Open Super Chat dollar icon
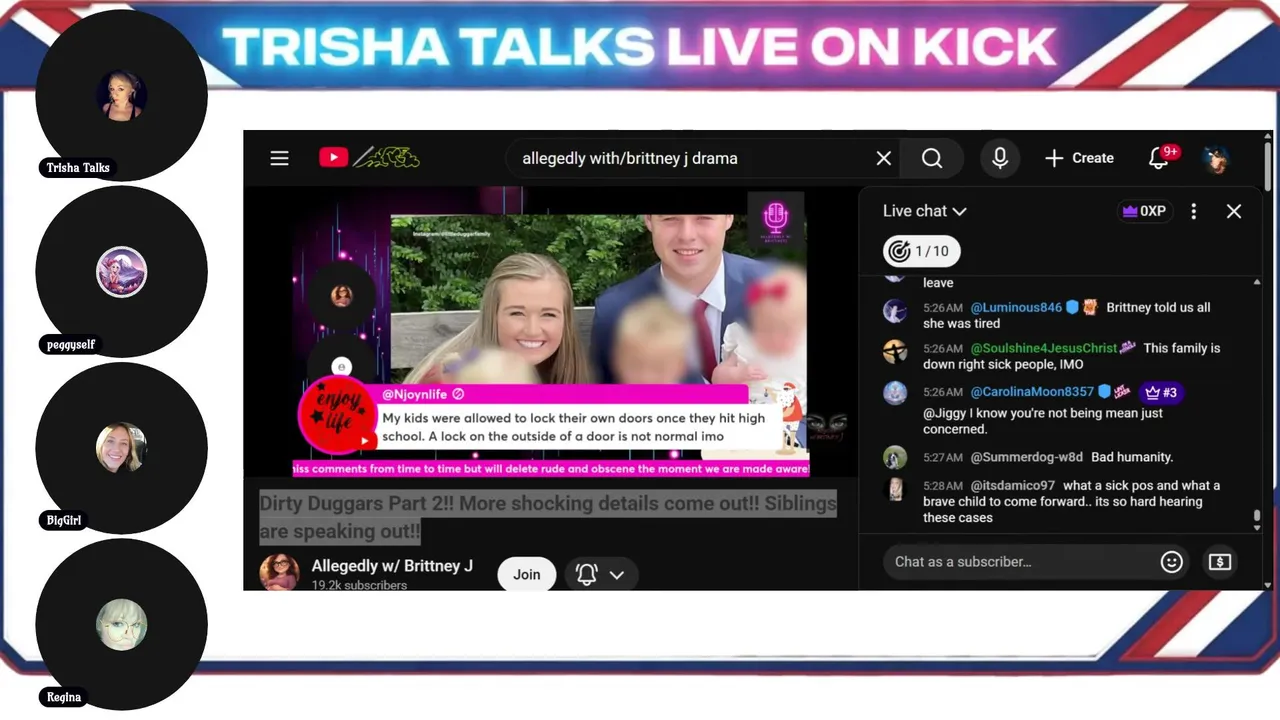1280x720 pixels. tap(1220, 562)
